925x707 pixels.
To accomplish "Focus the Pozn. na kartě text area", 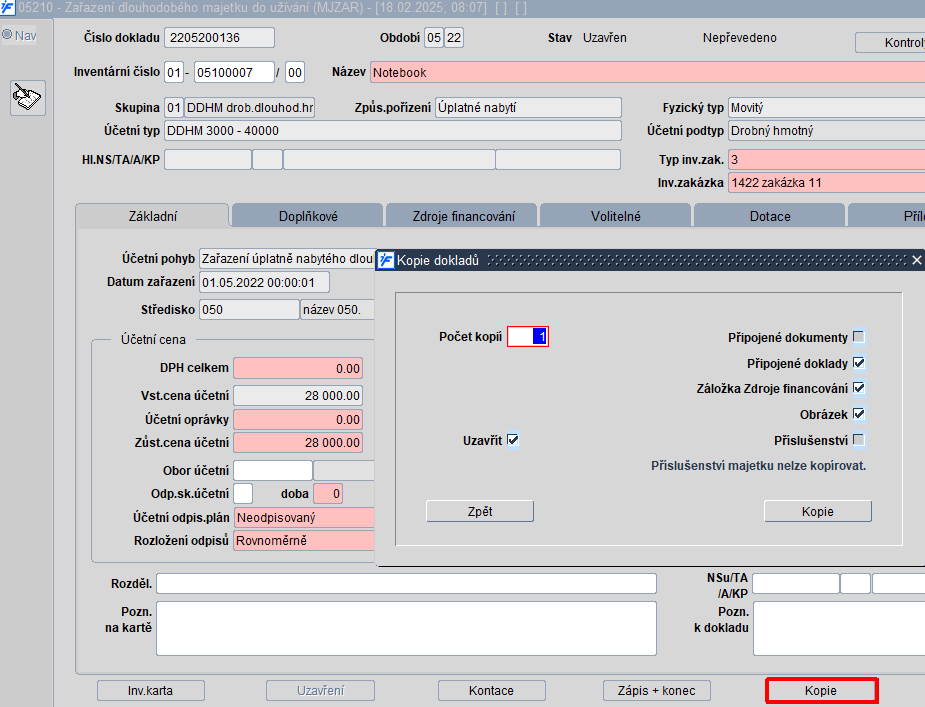I will (406, 628).
